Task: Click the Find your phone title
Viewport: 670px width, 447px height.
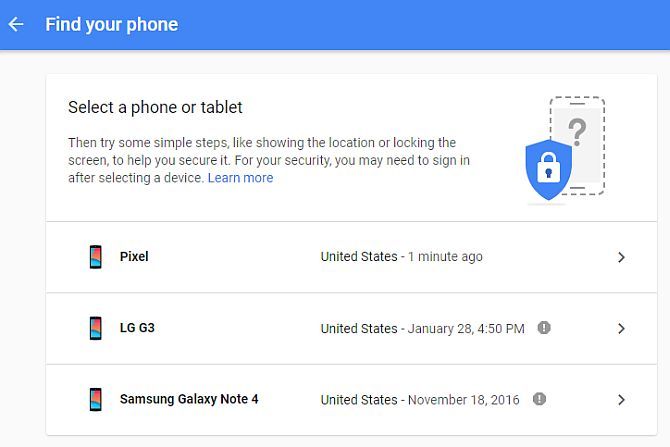Action: 111,24
